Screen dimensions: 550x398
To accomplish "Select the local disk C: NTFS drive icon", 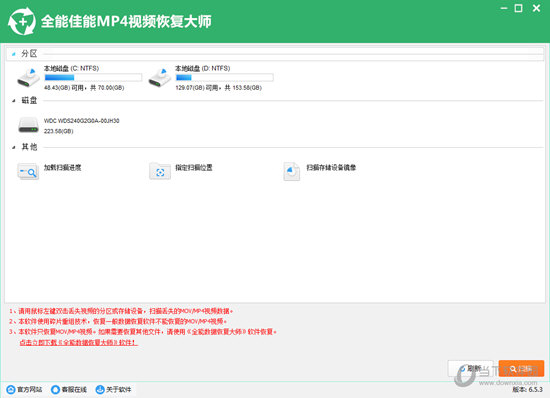I will coord(28,77).
